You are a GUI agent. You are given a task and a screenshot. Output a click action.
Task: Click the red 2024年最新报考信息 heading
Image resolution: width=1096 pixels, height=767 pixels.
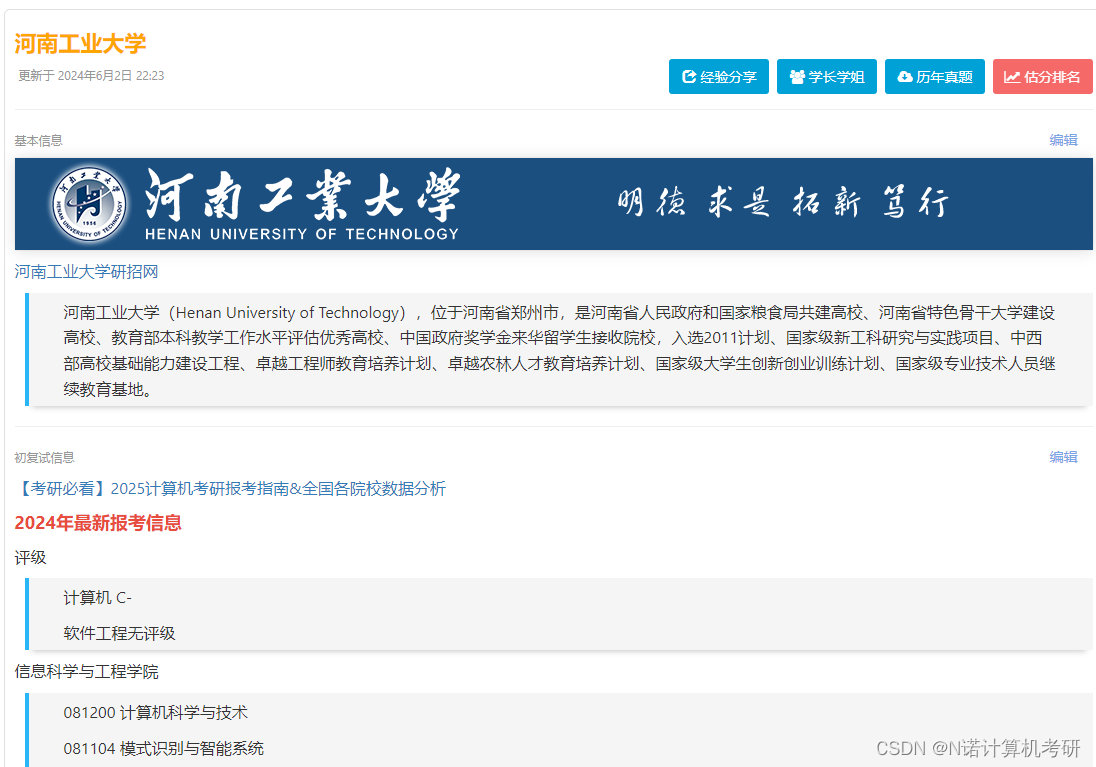(x=98, y=523)
